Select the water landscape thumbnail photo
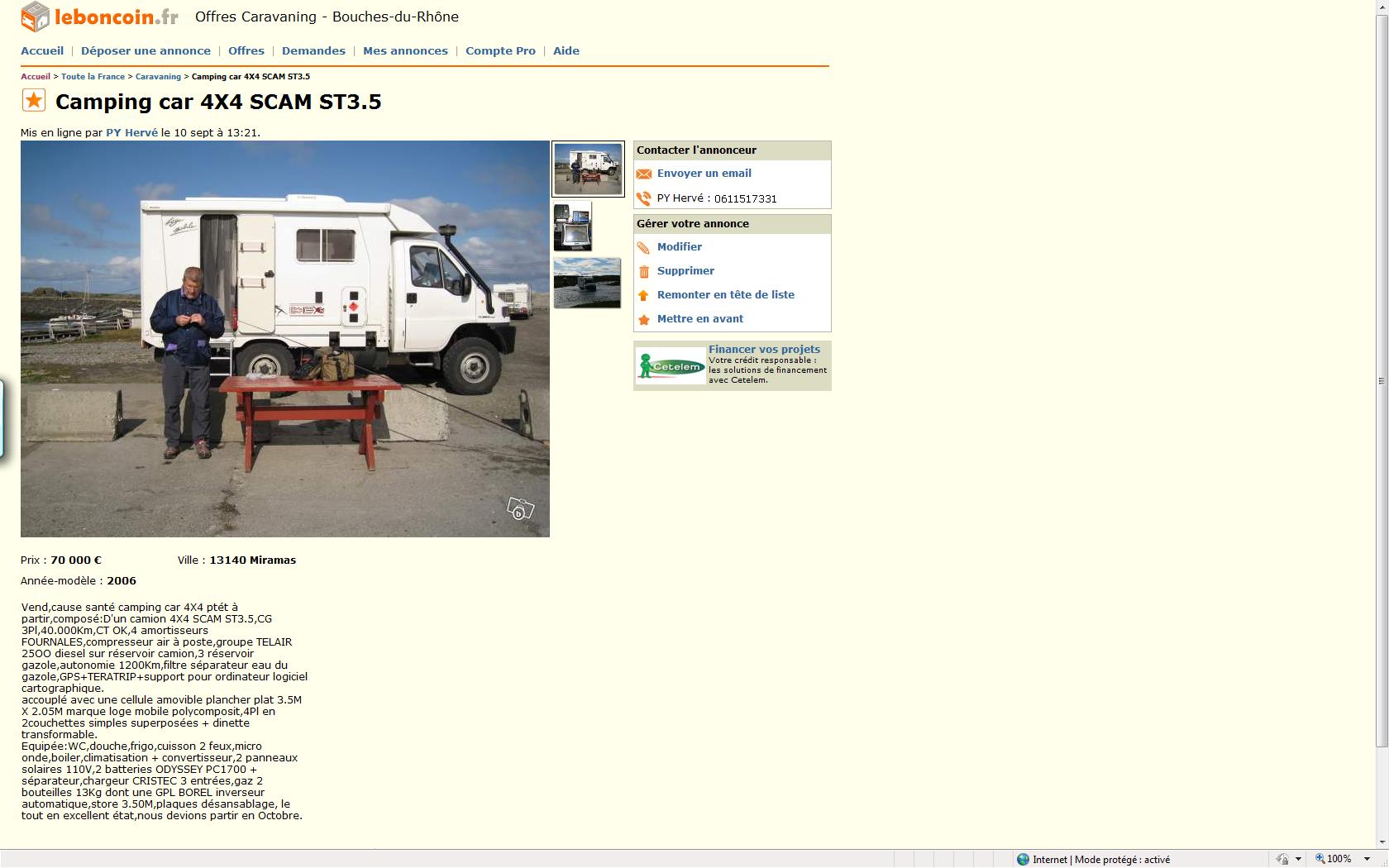The width and height of the screenshot is (1389, 868). pos(587,283)
